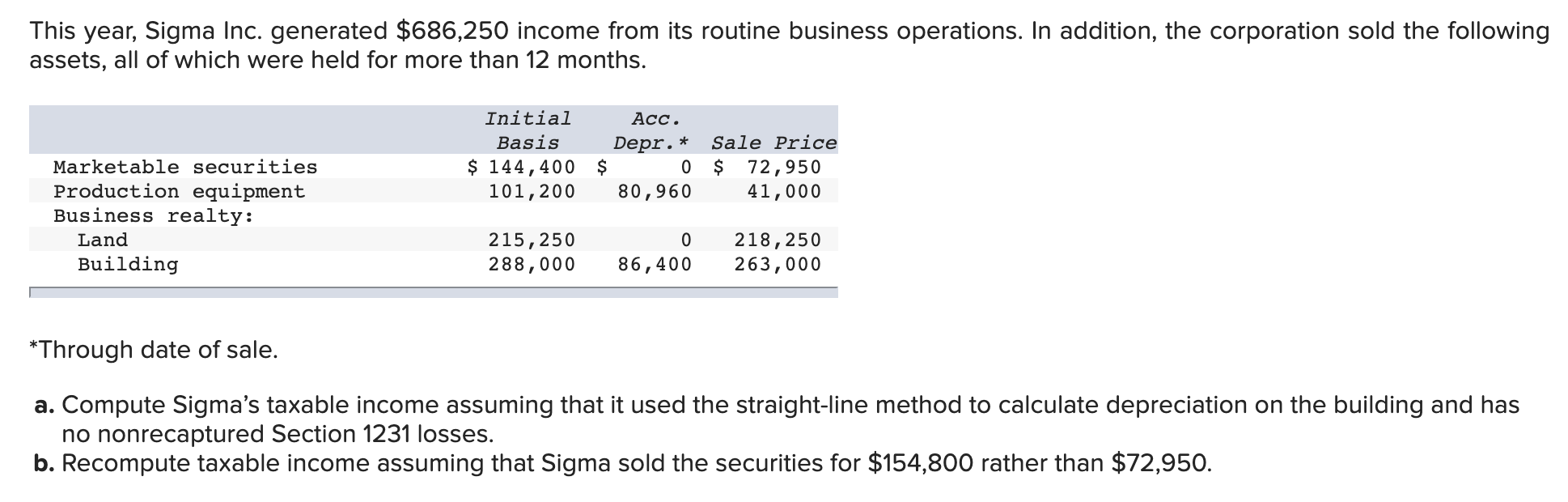1568x502 pixels.
Task: Click the Production equipment row label
Action: click(179, 192)
